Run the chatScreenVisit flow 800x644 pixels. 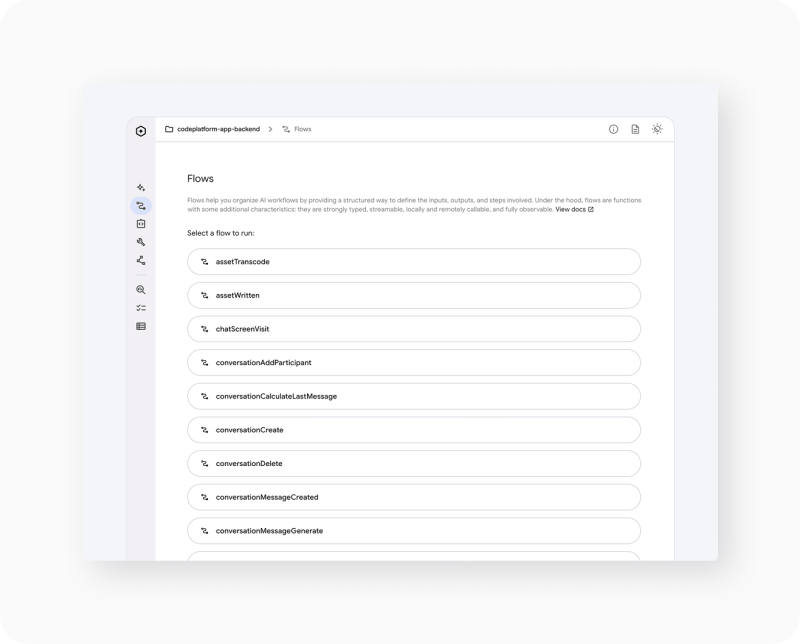[414, 329]
